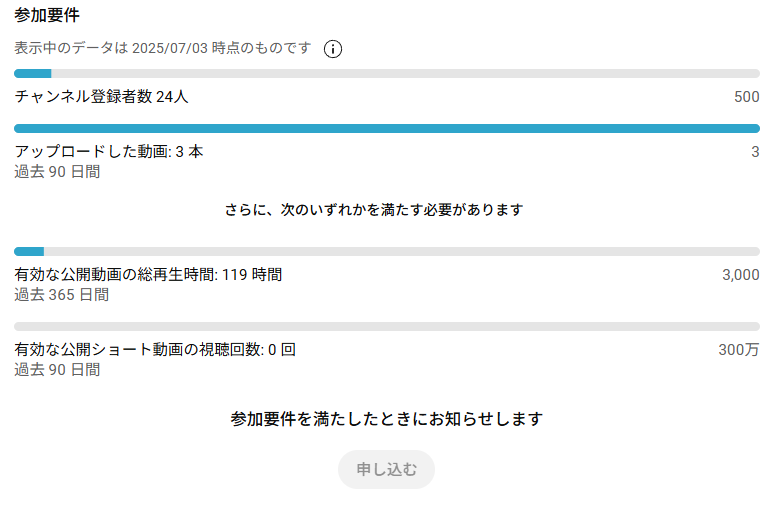Screen dimensions: 780x517
Task: Click the 過去 365 日間 period text
Action: click(x=62, y=295)
